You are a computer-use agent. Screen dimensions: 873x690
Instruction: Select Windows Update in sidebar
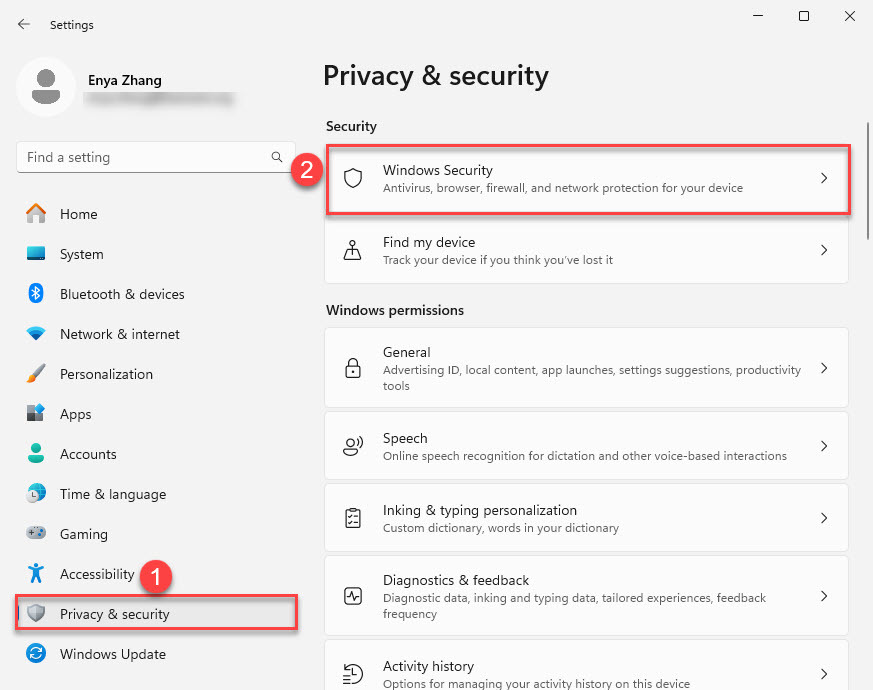[112, 654]
